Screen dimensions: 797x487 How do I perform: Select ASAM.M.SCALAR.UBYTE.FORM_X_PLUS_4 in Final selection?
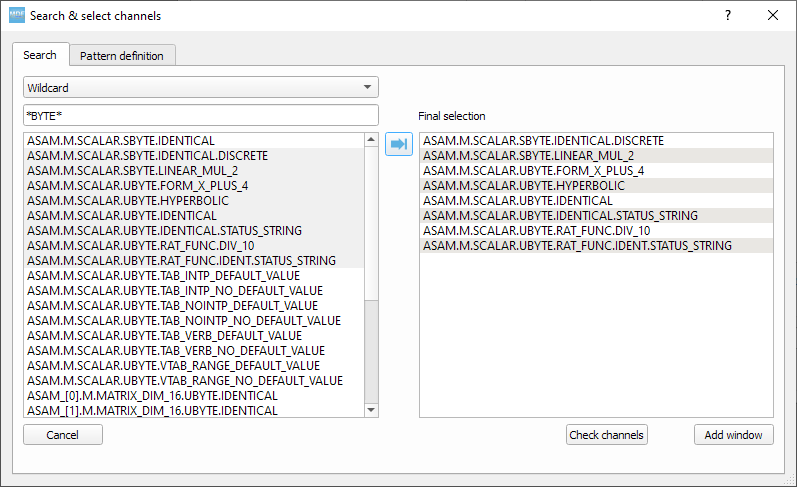tap(596, 170)
